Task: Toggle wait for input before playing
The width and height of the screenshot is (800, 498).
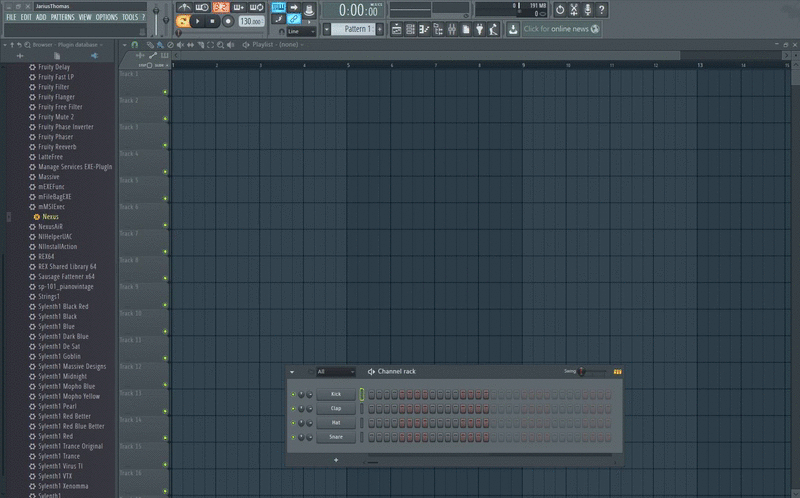Action: [202, 7]
